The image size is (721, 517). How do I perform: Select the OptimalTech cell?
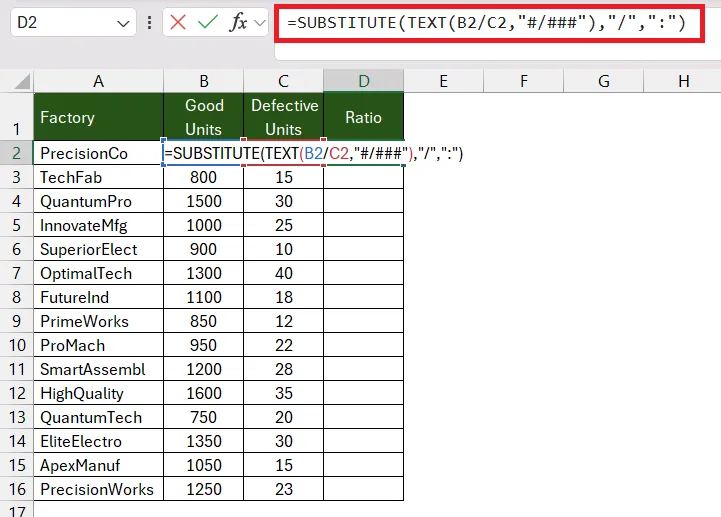click(98, 273)
